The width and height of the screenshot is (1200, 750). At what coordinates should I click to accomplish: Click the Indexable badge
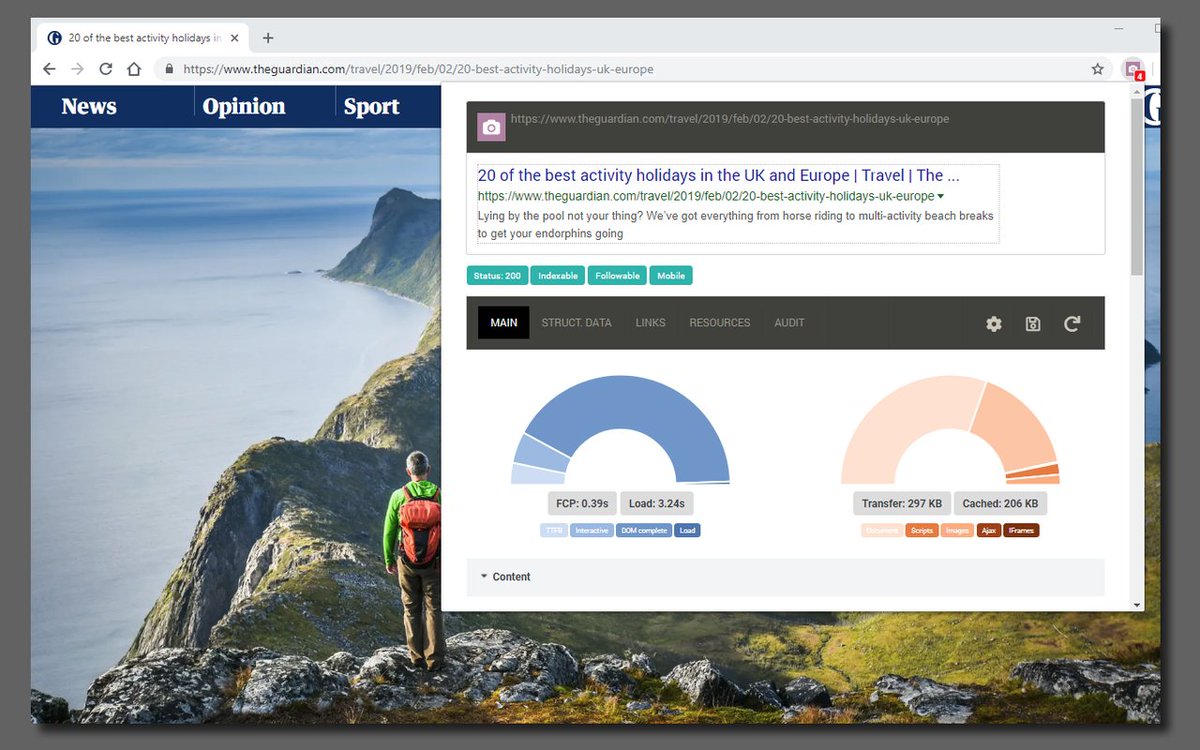pos(558,275)
